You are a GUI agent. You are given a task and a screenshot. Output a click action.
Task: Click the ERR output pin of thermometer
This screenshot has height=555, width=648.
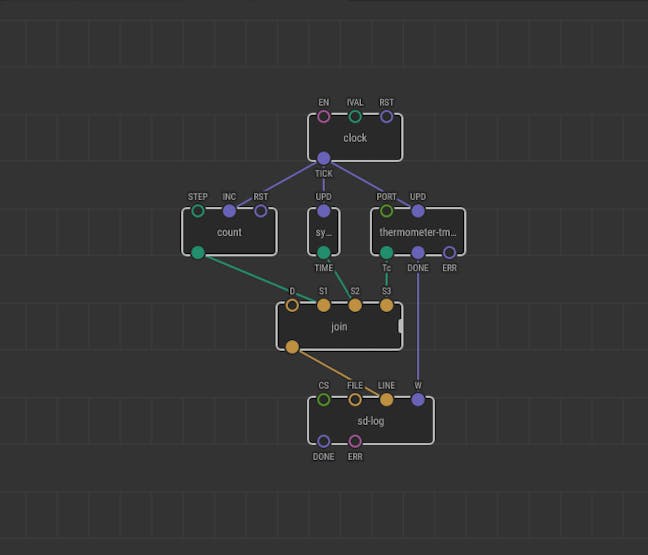tap(449, 252)
